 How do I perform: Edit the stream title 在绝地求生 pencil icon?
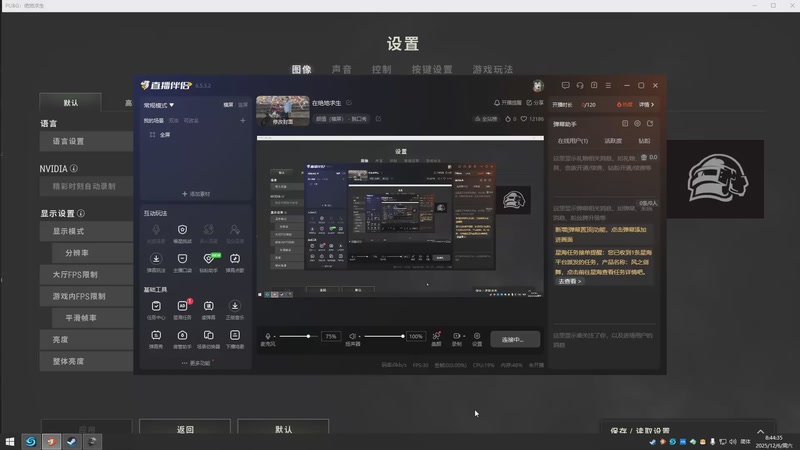(349, 103)
